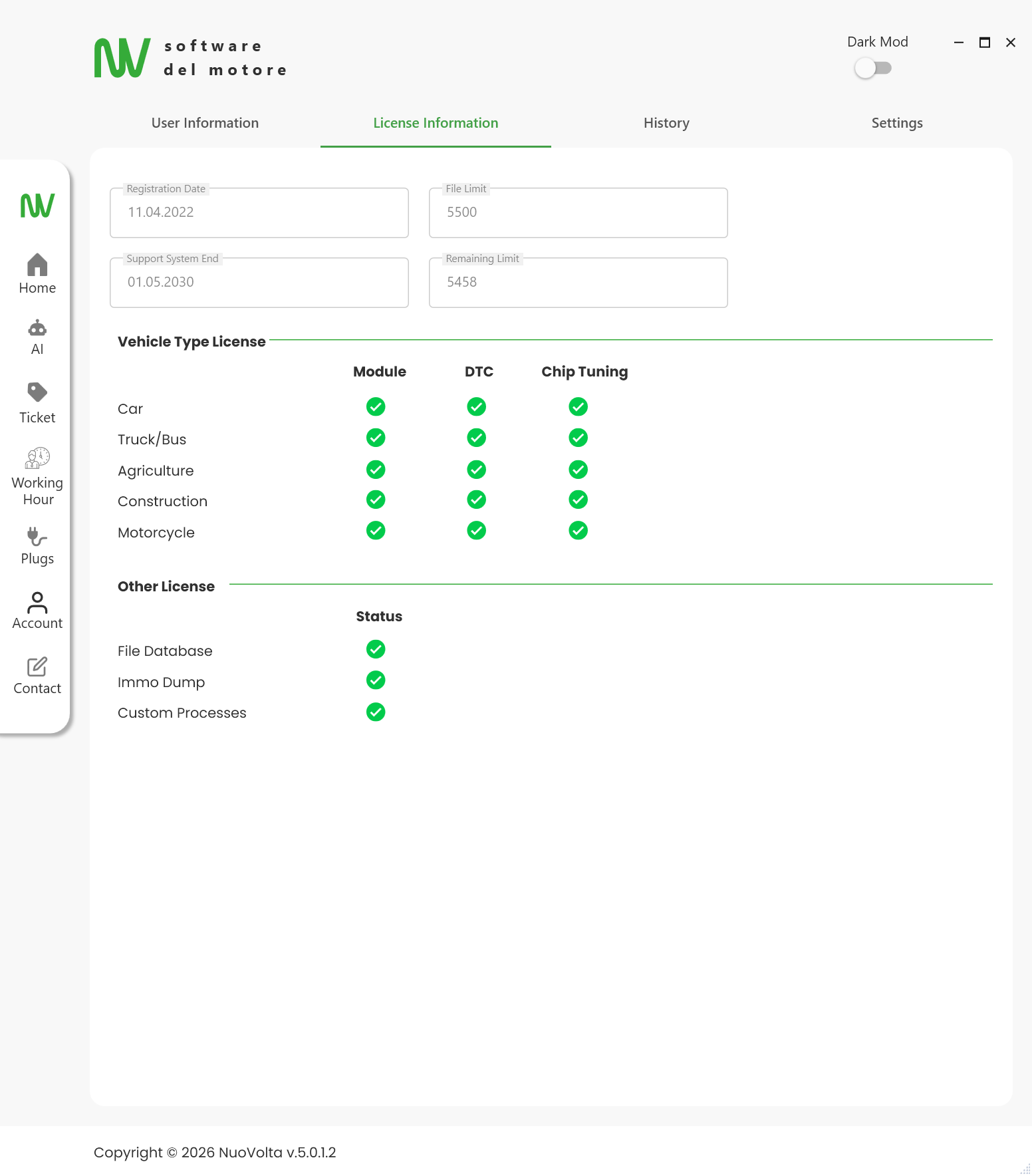Screen dimensions: 1032x1176
Task: Switch to User Information tab
Action: (x=205, y=123)
